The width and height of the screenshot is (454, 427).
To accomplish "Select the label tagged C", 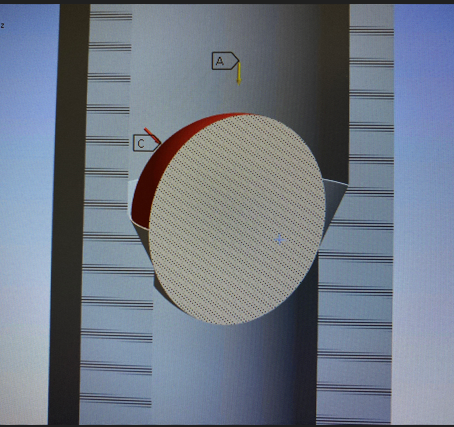I will pos(146,143).
